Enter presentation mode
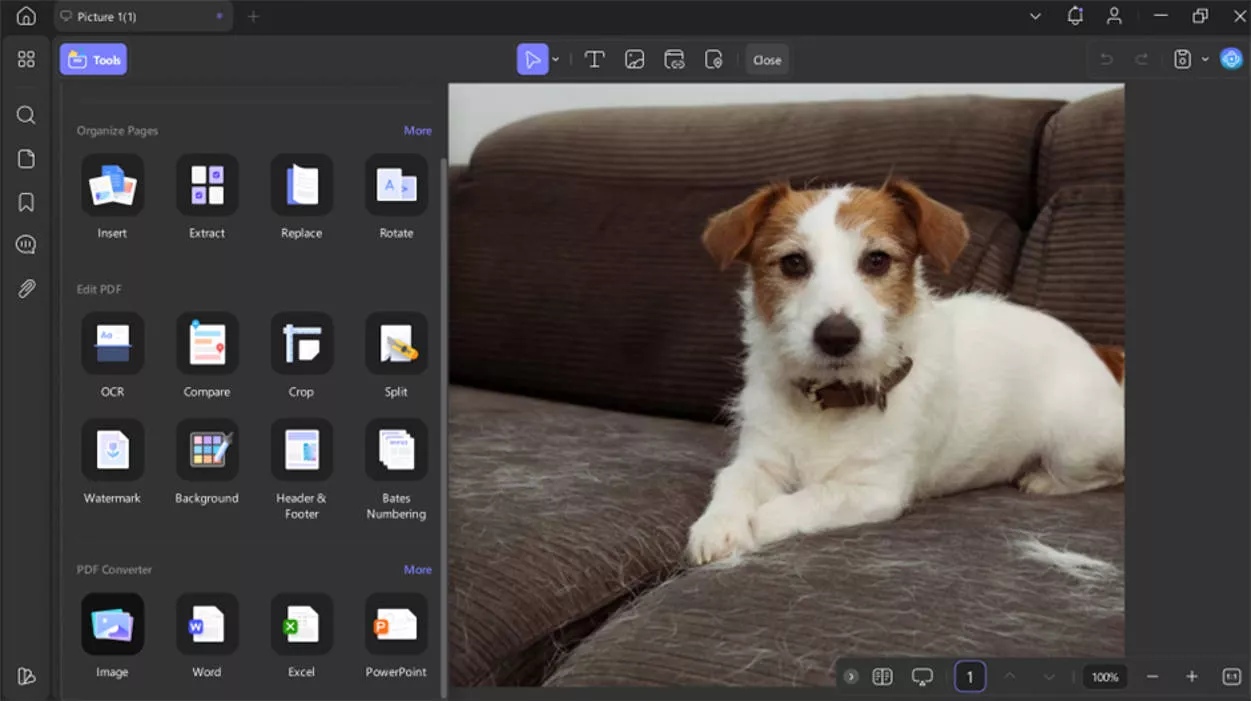Image resolution: width=1251 pixels, height=701 pixels. point(922,676)
